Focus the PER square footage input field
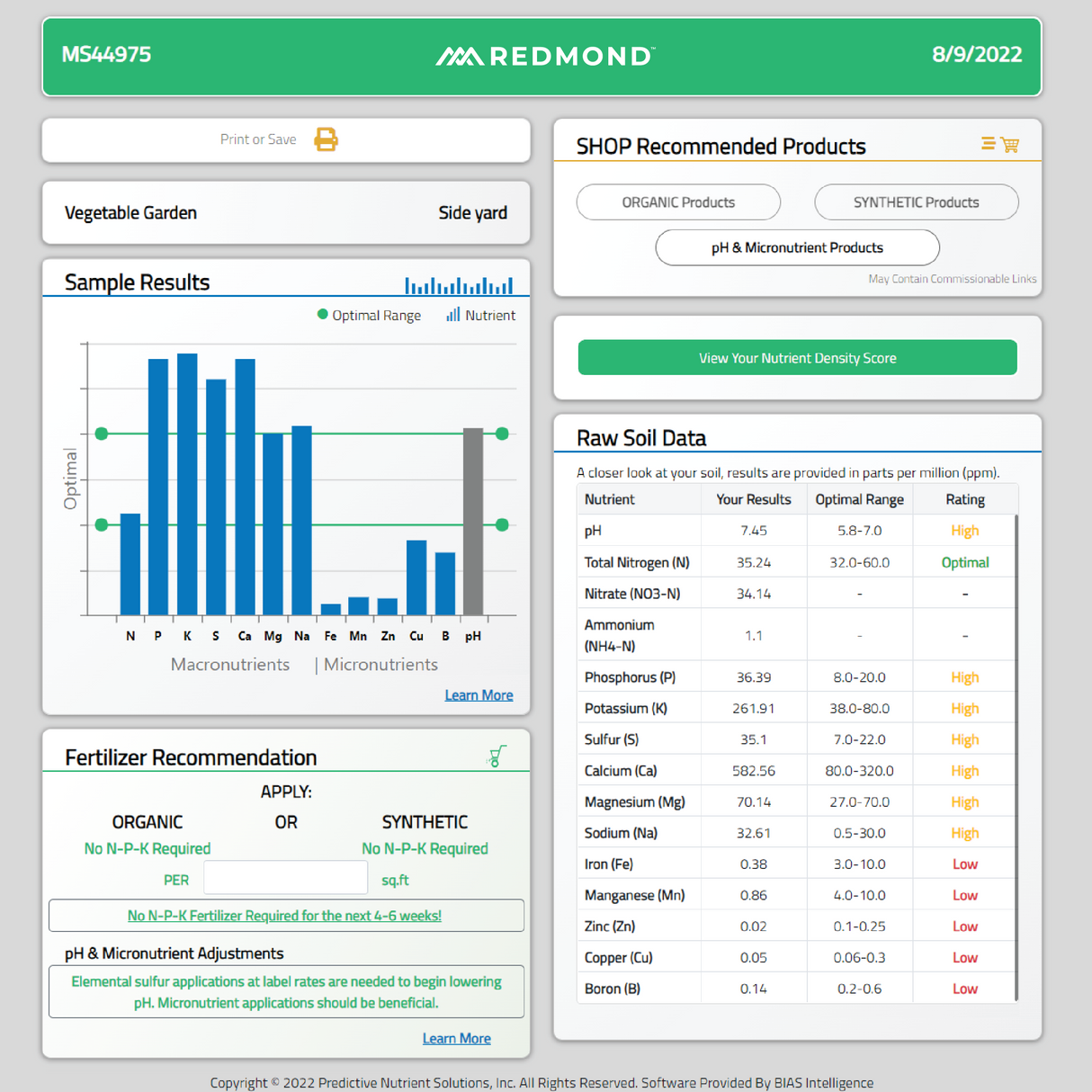Screen dimensions: 1092x1092 click(285, 878)
